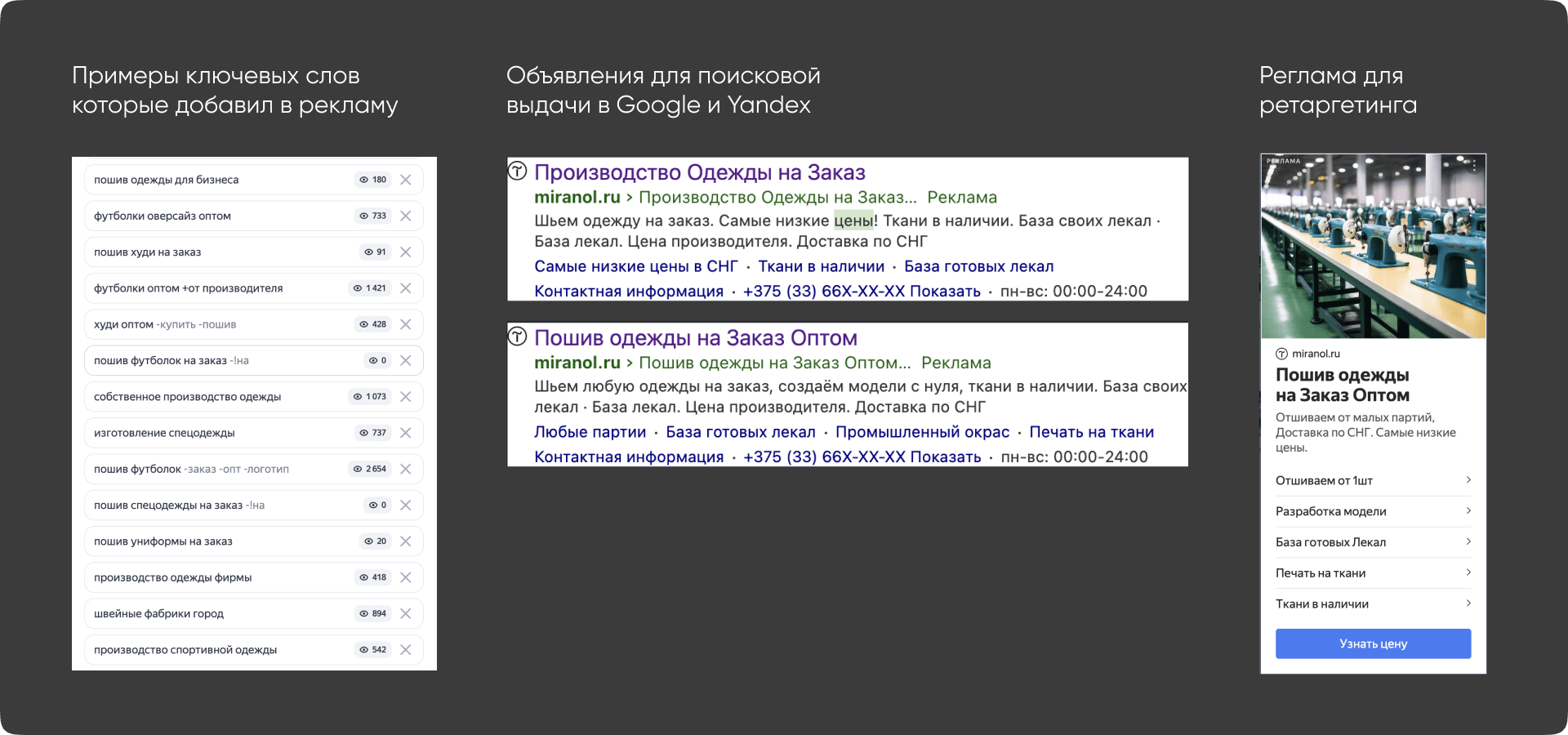This screenshot has width=1568, height=735.
Task: Open search ad title 'Пошив одежды на Заказ Оптом'
Action: tap(696, 338)
